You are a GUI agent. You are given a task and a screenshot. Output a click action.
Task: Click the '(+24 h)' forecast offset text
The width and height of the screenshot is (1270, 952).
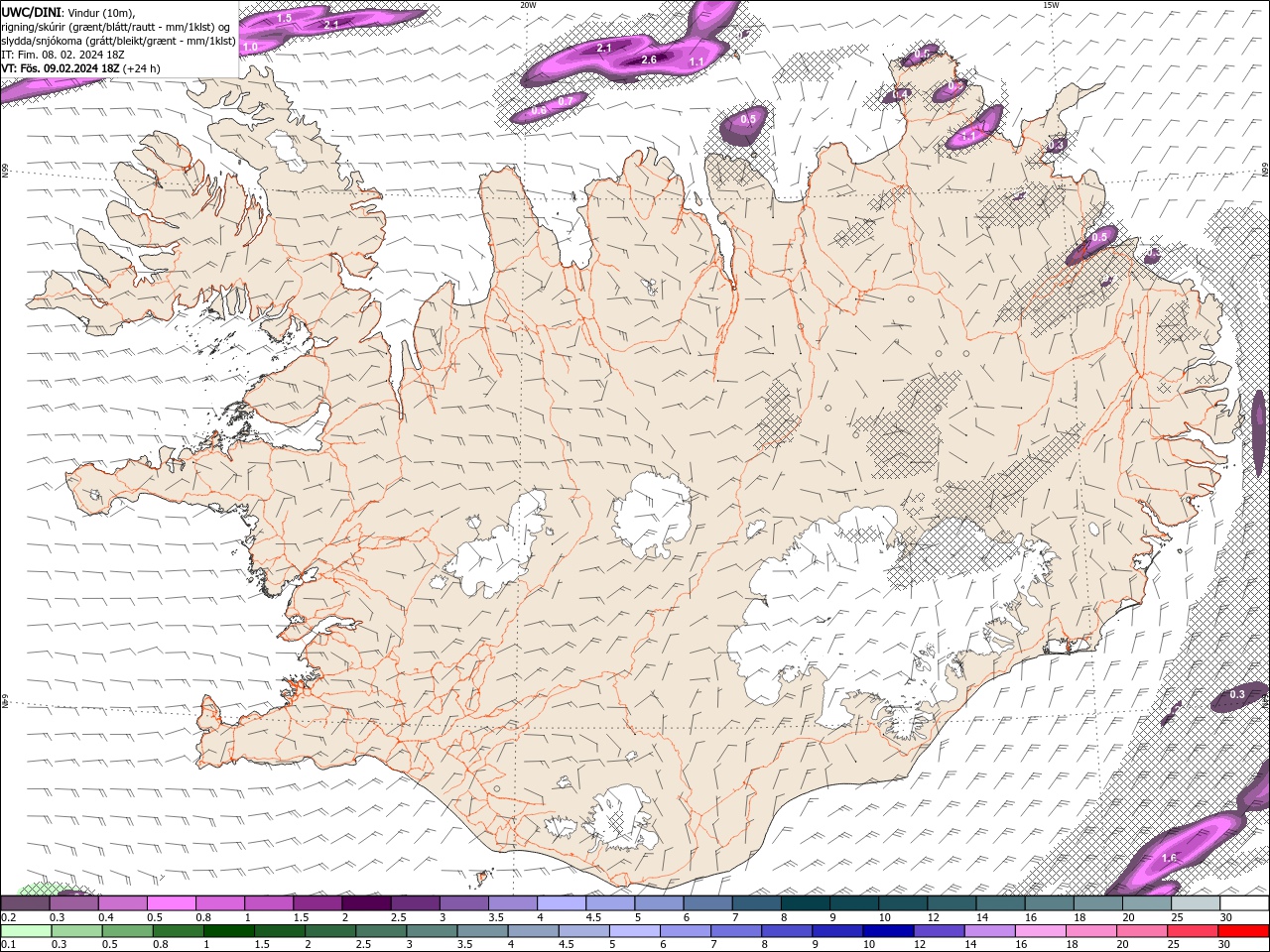click(x=142, y=68)
